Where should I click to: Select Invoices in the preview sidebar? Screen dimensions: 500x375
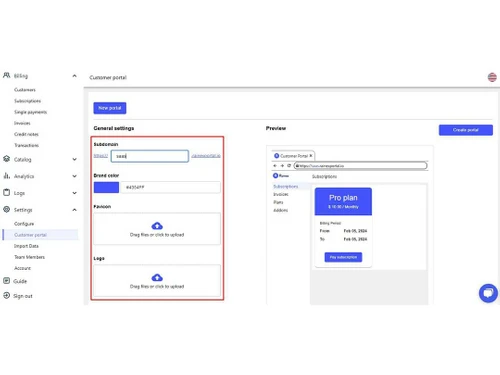coord(281,194)
